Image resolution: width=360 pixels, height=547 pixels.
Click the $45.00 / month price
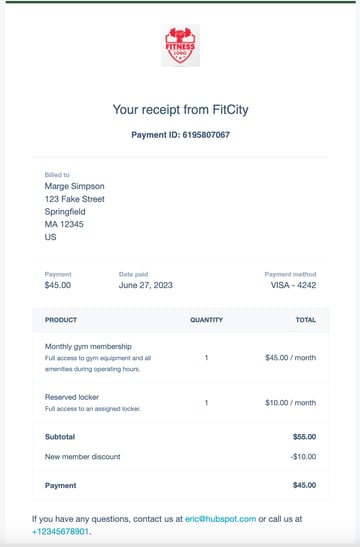[290, 358]
